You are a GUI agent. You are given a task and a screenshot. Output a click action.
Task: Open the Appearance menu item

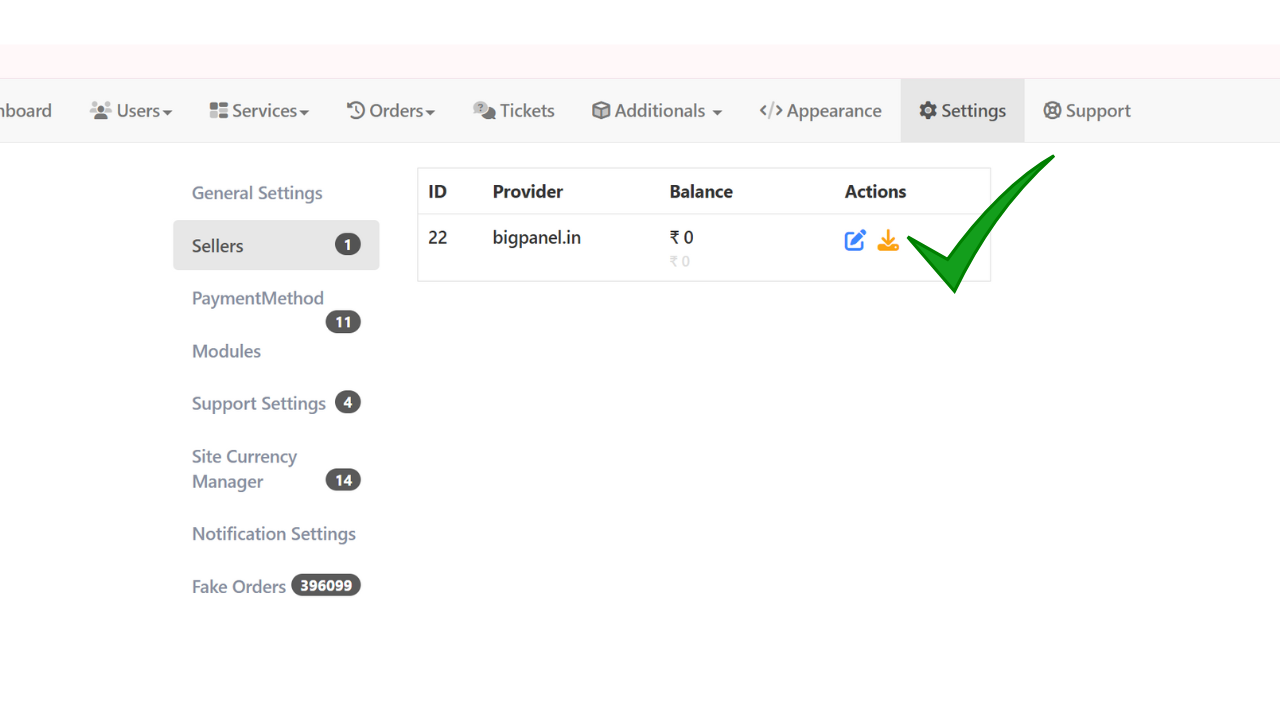click(820, 111)
